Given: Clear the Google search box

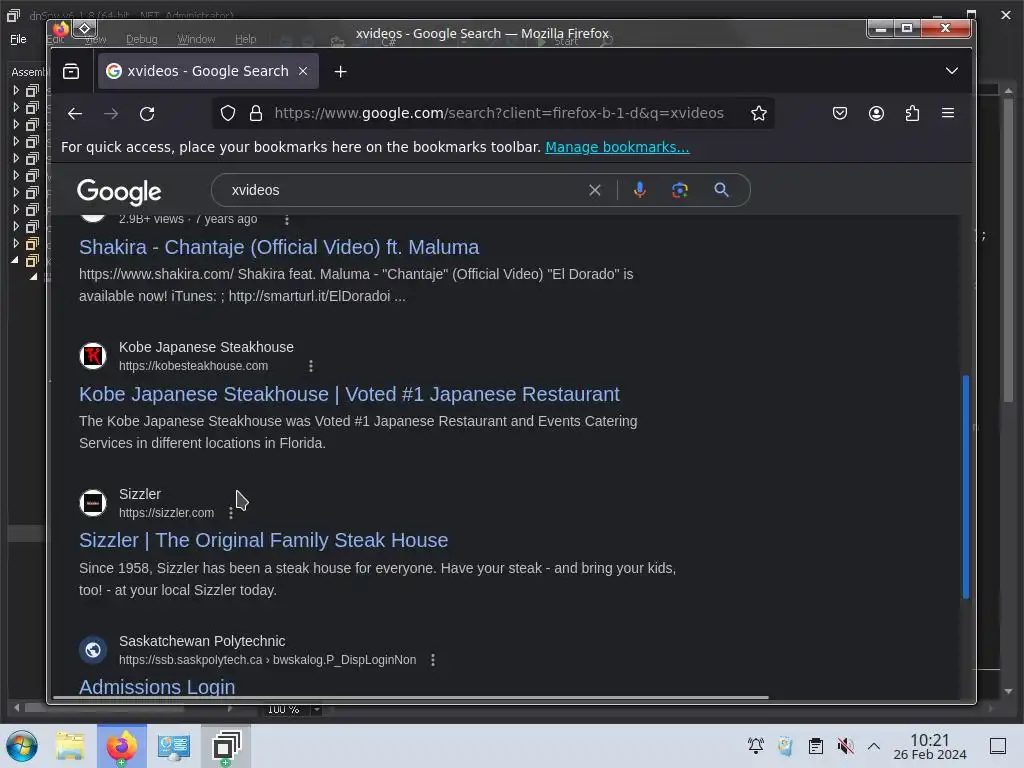Looking at the screenshot, I should tap(595, 190).
